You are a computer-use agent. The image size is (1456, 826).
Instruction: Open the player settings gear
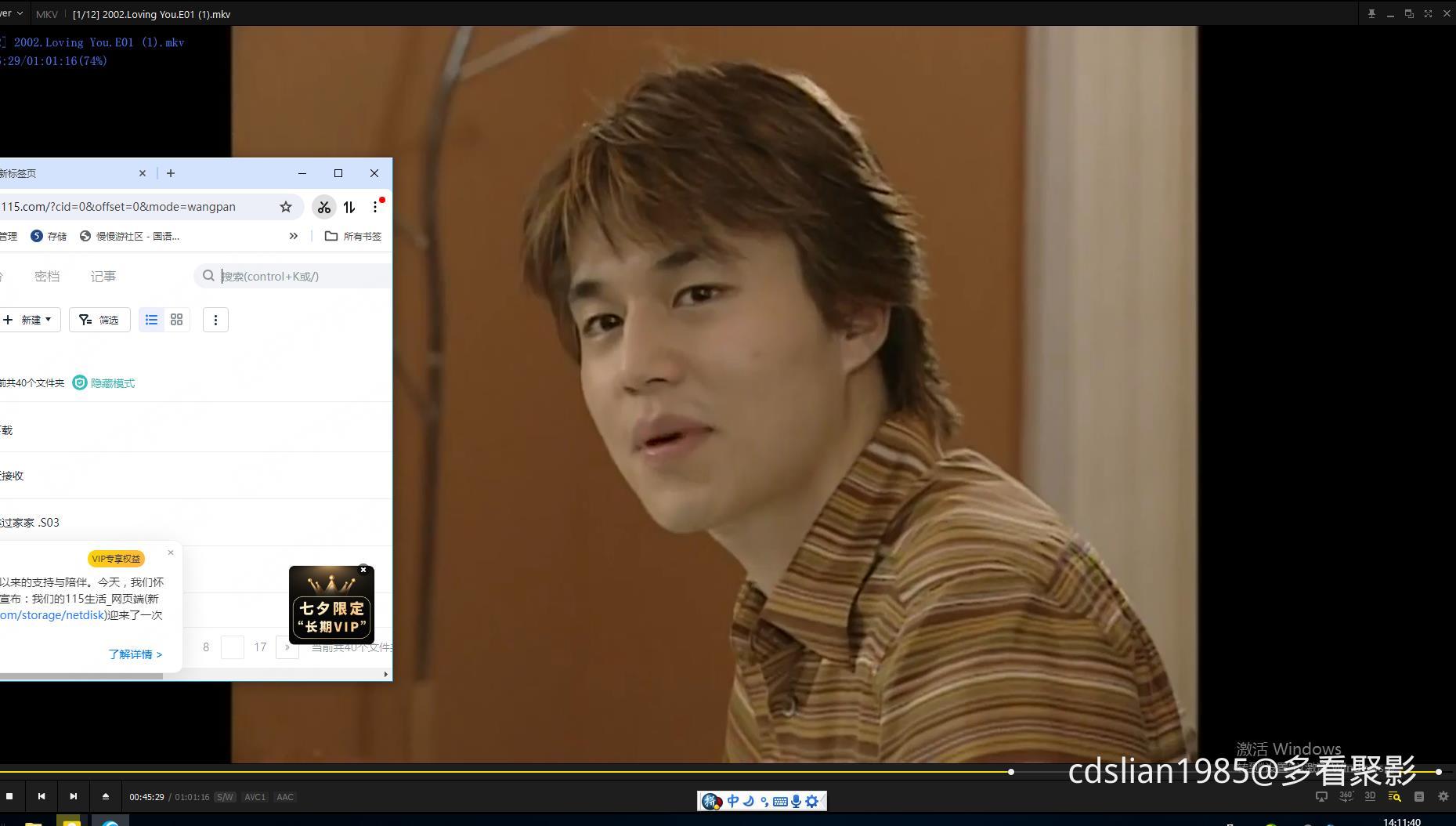pos(1443,797)
